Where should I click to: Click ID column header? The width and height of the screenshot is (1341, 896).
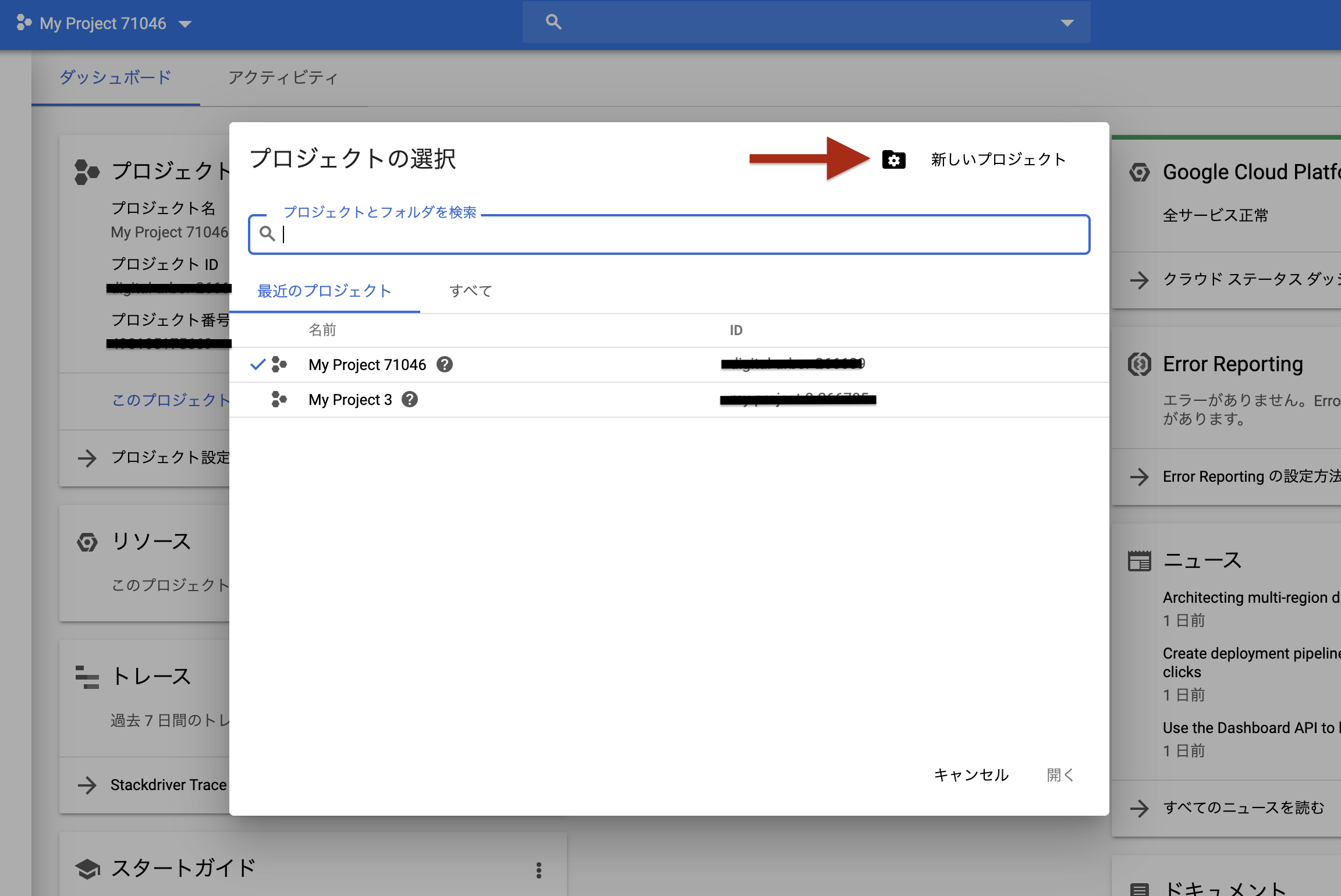(736, 330)
